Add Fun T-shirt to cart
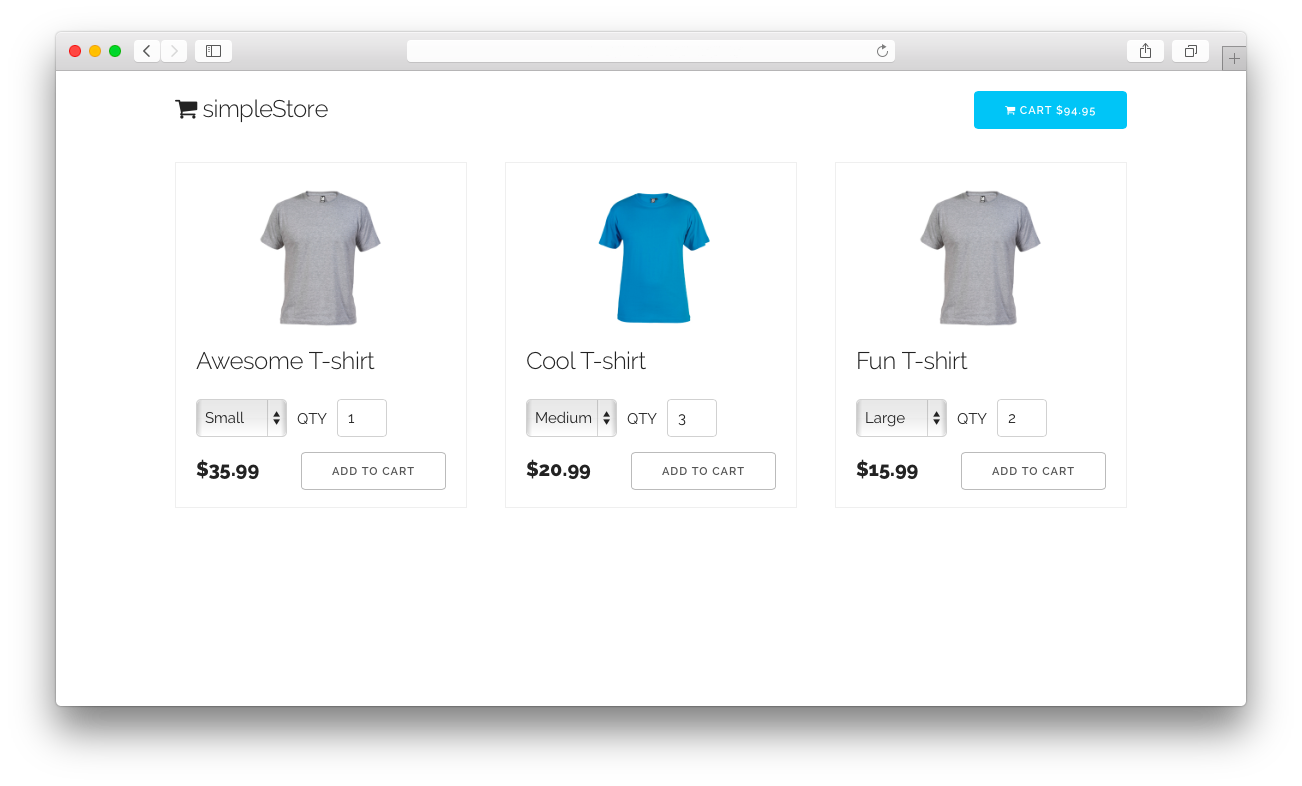The width and height of the screenshot is (1302, 786). [1033, 471]
